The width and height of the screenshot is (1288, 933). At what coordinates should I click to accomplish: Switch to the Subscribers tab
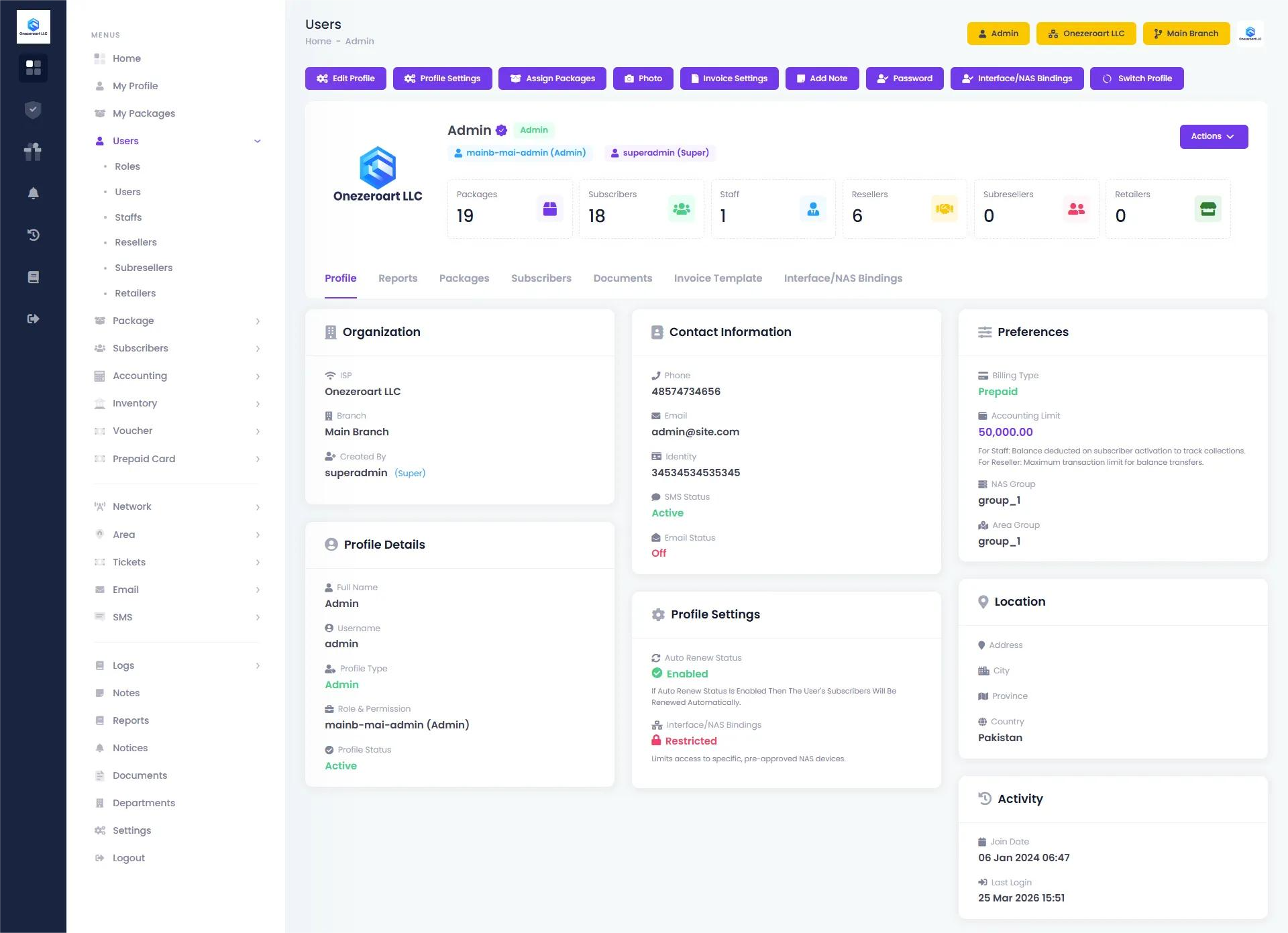541,278
